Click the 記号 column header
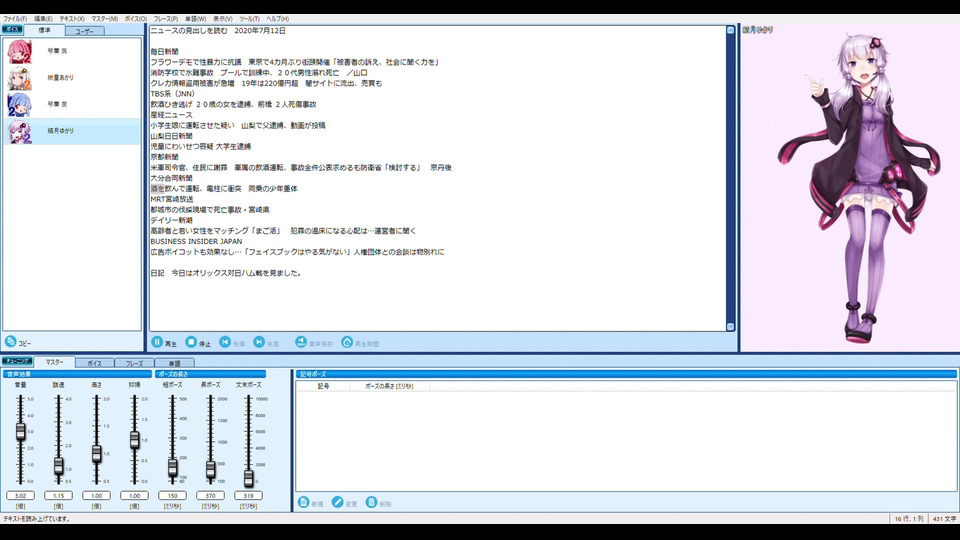 point(323,386)
